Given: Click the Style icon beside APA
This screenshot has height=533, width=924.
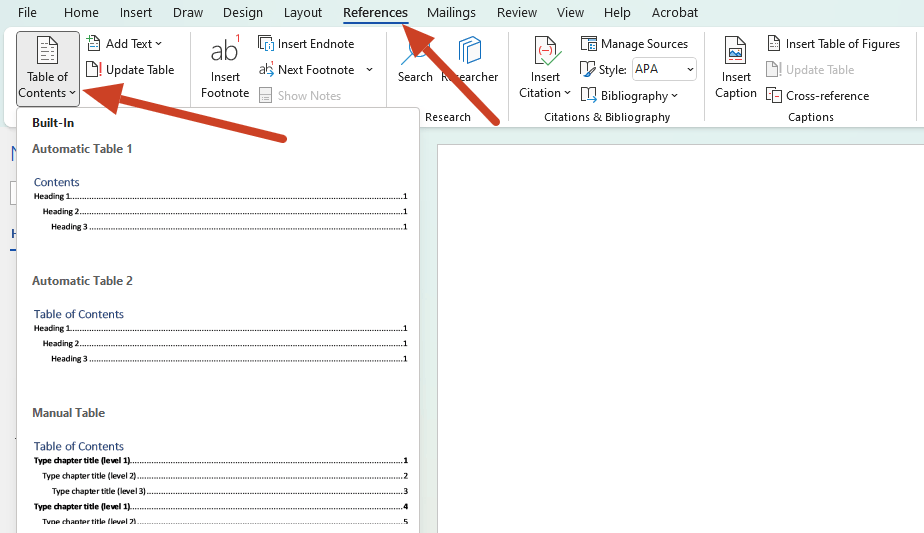Looking at the screenshot, I should tap(588, 70).
